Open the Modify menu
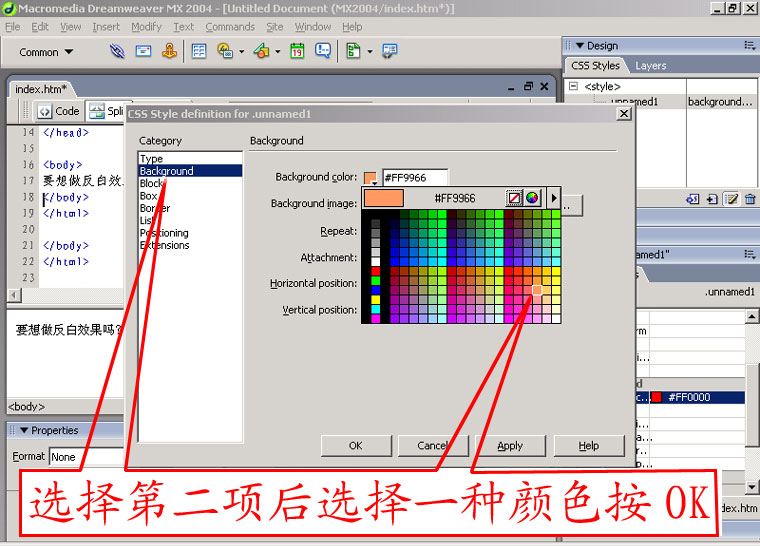The image size is (760, 546). pos(146,27)
